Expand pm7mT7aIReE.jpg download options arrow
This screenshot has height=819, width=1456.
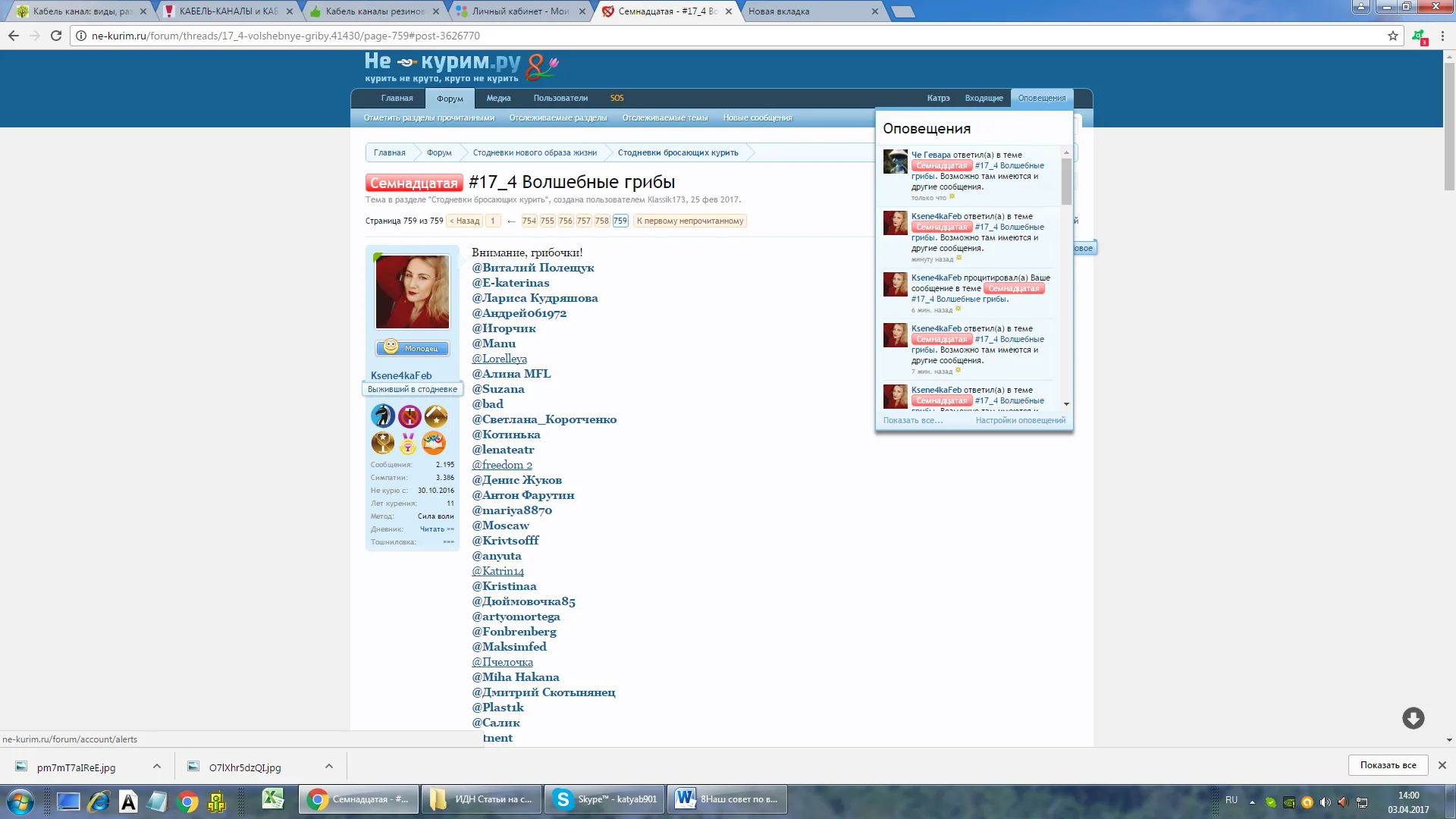(157, 766)
